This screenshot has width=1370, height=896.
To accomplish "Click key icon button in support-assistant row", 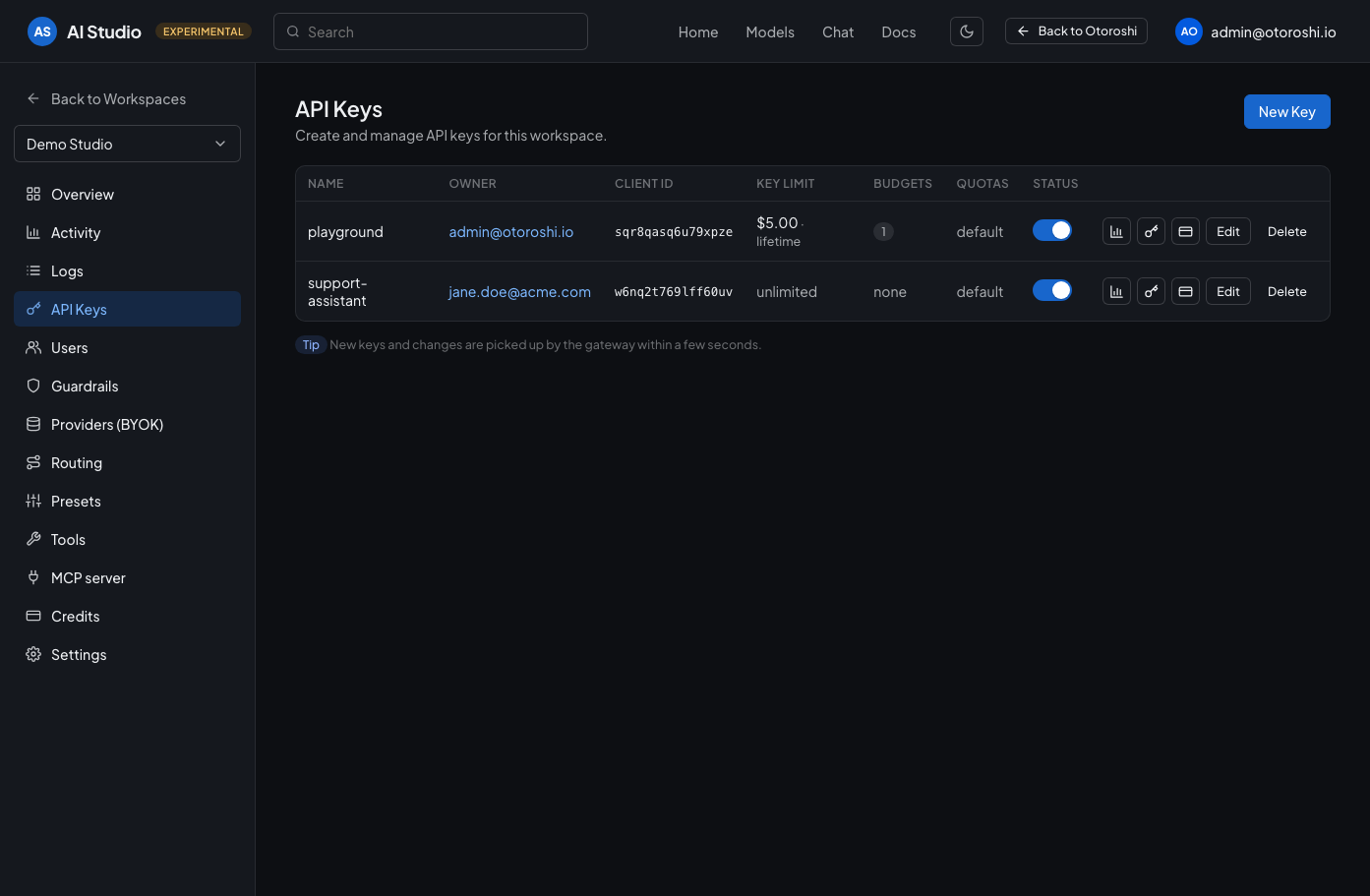I will (x=1151, y=291).
